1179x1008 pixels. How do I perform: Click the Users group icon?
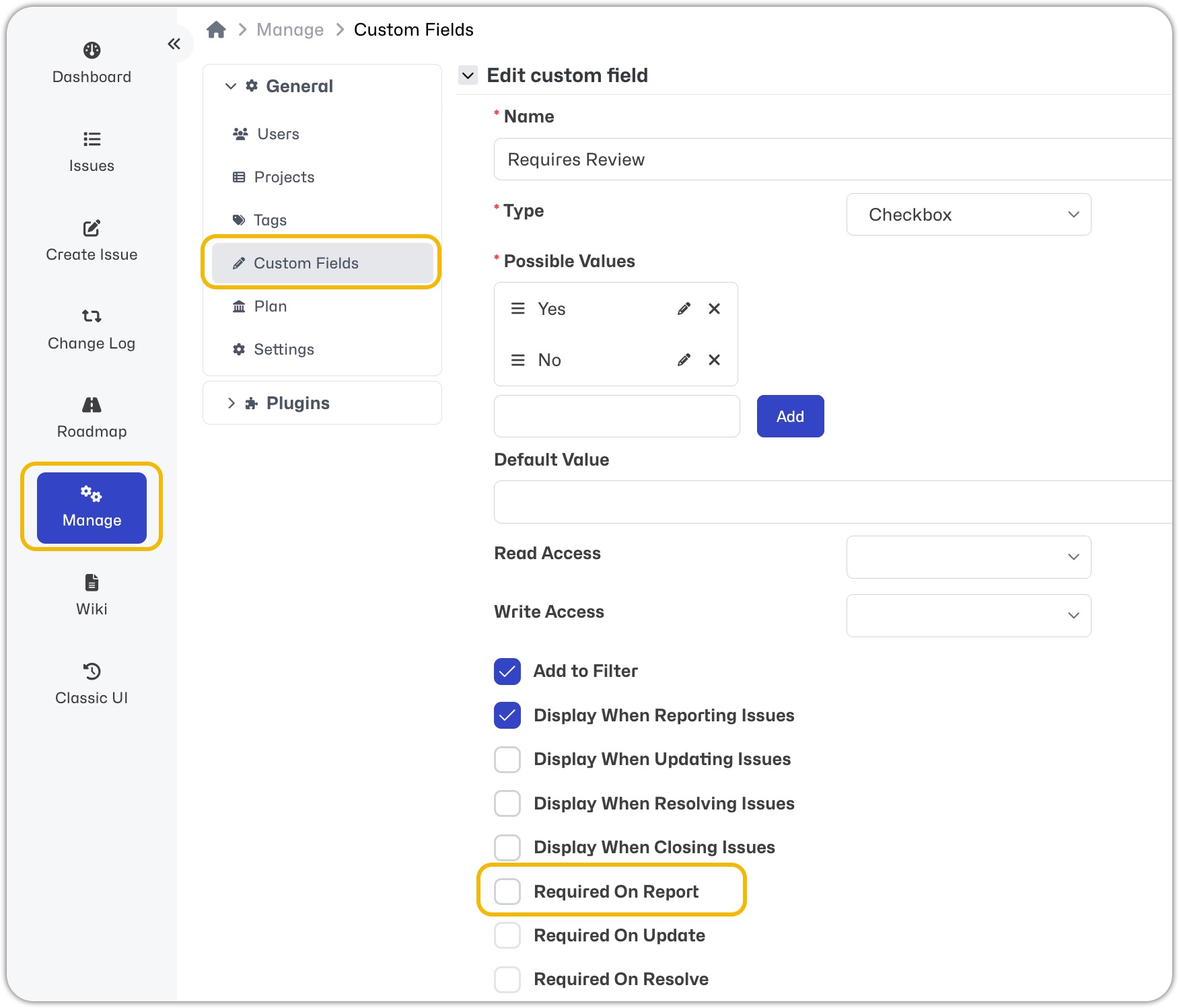[x=240, y=134]
